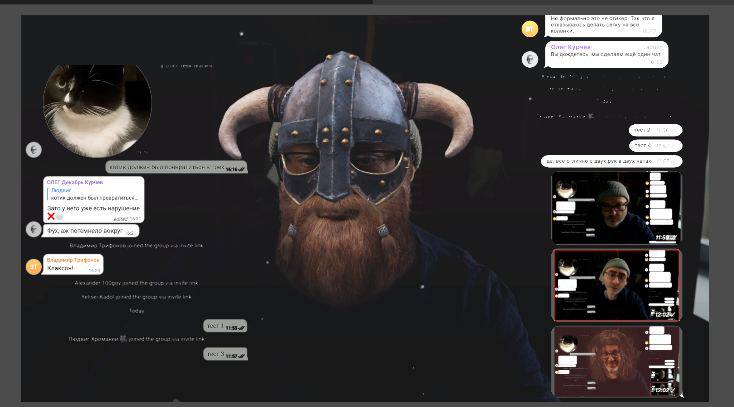The height and width of the screenshot is (407, 734).
Task: Select the 'Классно!' message text
Action: [60, 268]
